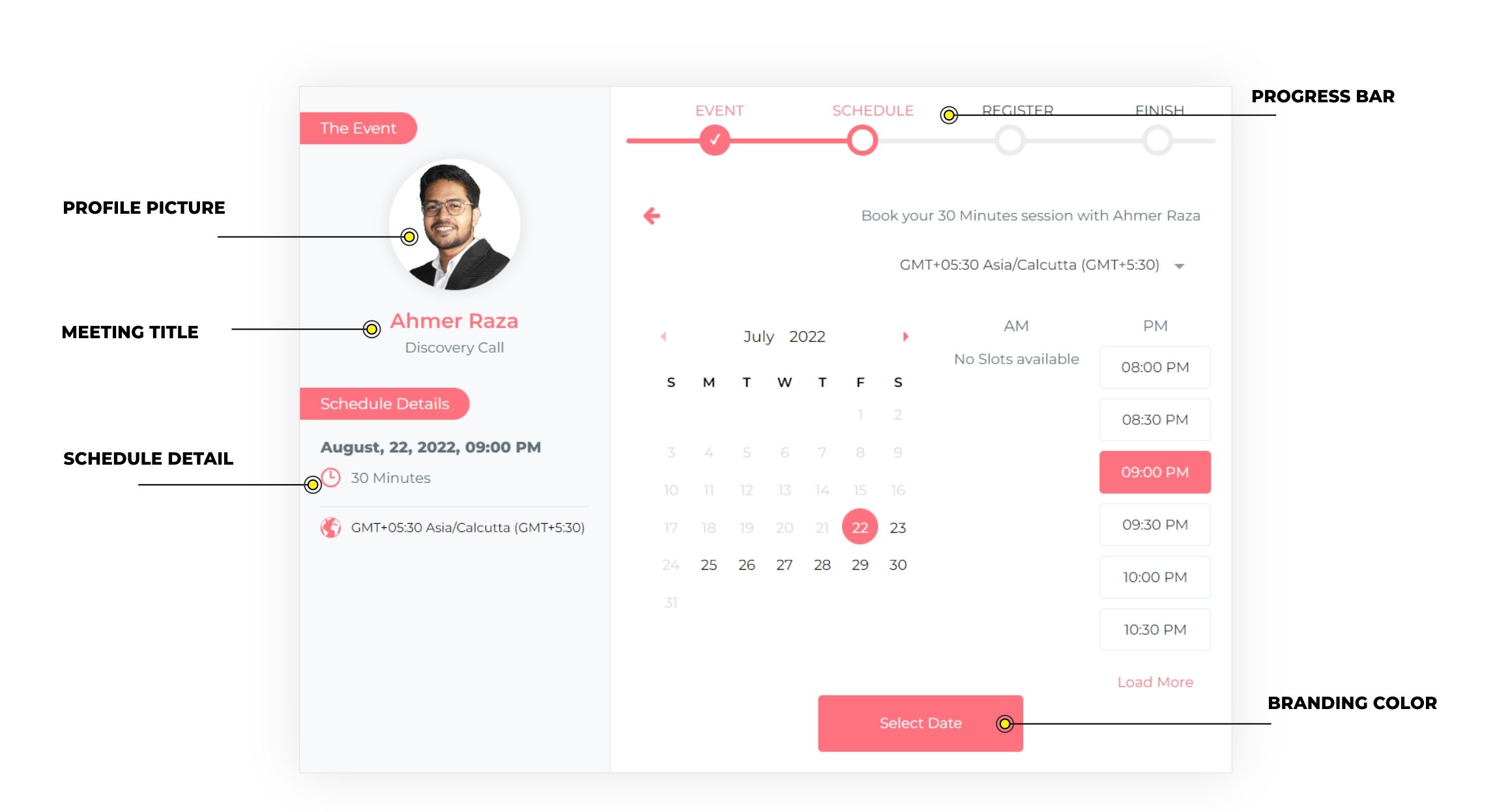Click the 09:00 PM highlighted time slot
The height and width of the screenshot is (812, 1495).
[1153, 472]
